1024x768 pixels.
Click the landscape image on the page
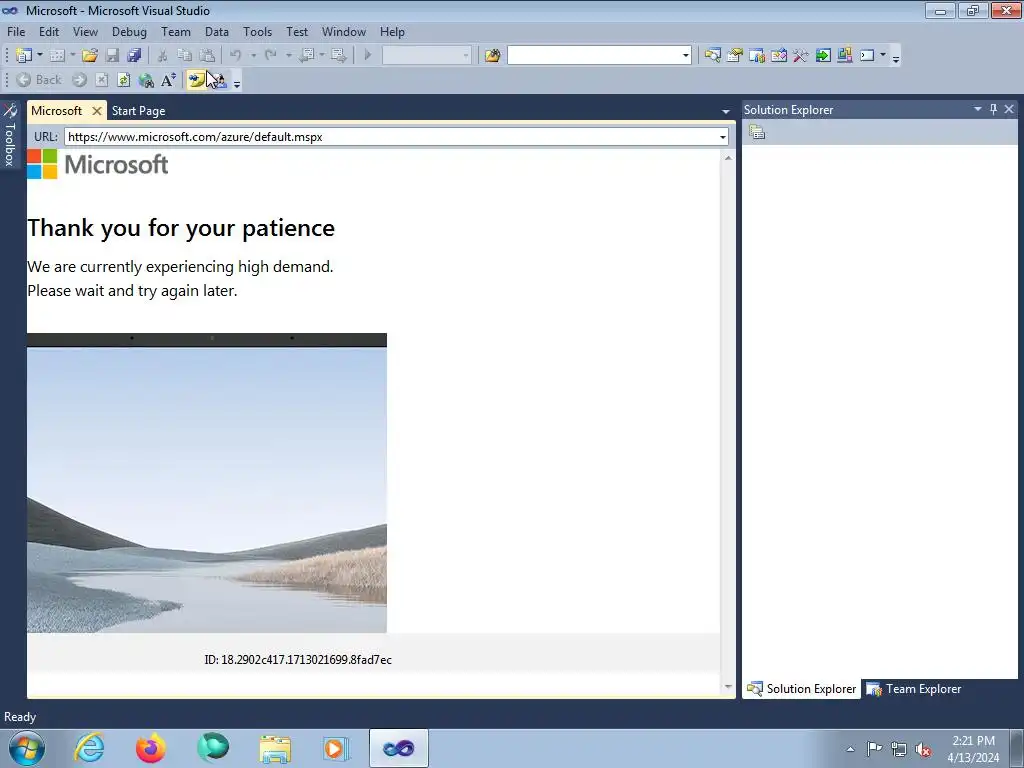coord(207,483)
